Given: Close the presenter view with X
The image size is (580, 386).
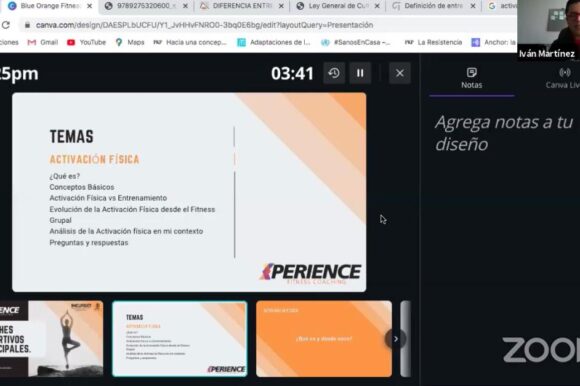Looking at the screenshot, I should point(400,73).
